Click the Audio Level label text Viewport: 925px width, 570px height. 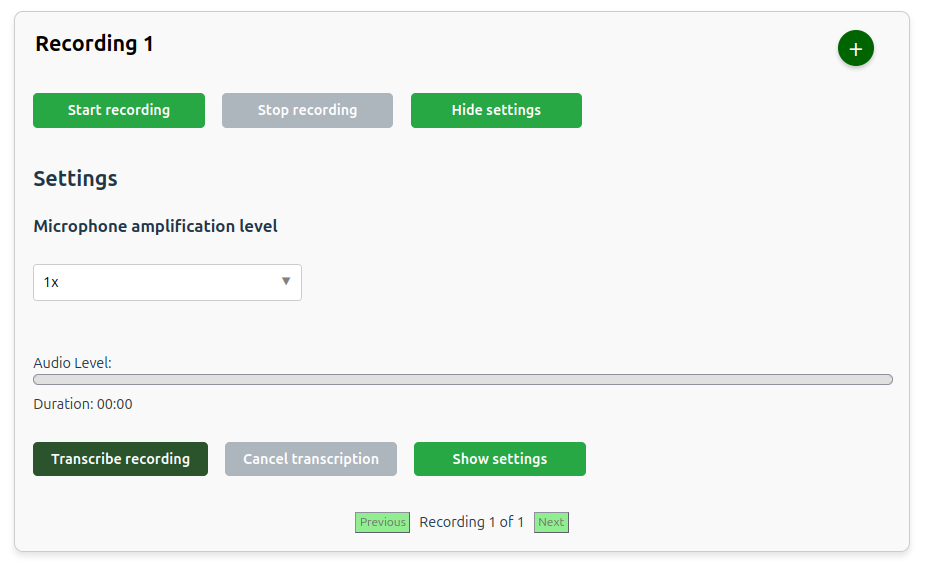(x=72, y=363)
